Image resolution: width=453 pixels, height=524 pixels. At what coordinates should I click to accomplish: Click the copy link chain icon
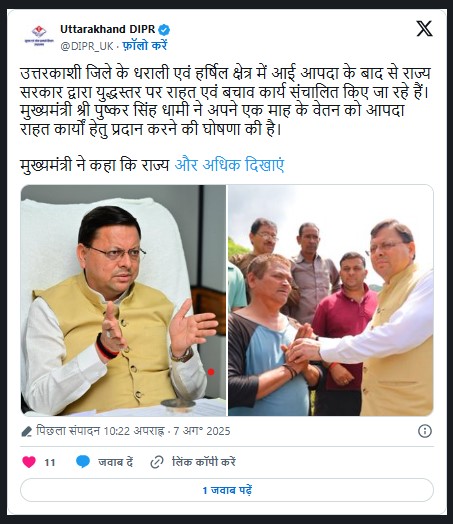157,462
